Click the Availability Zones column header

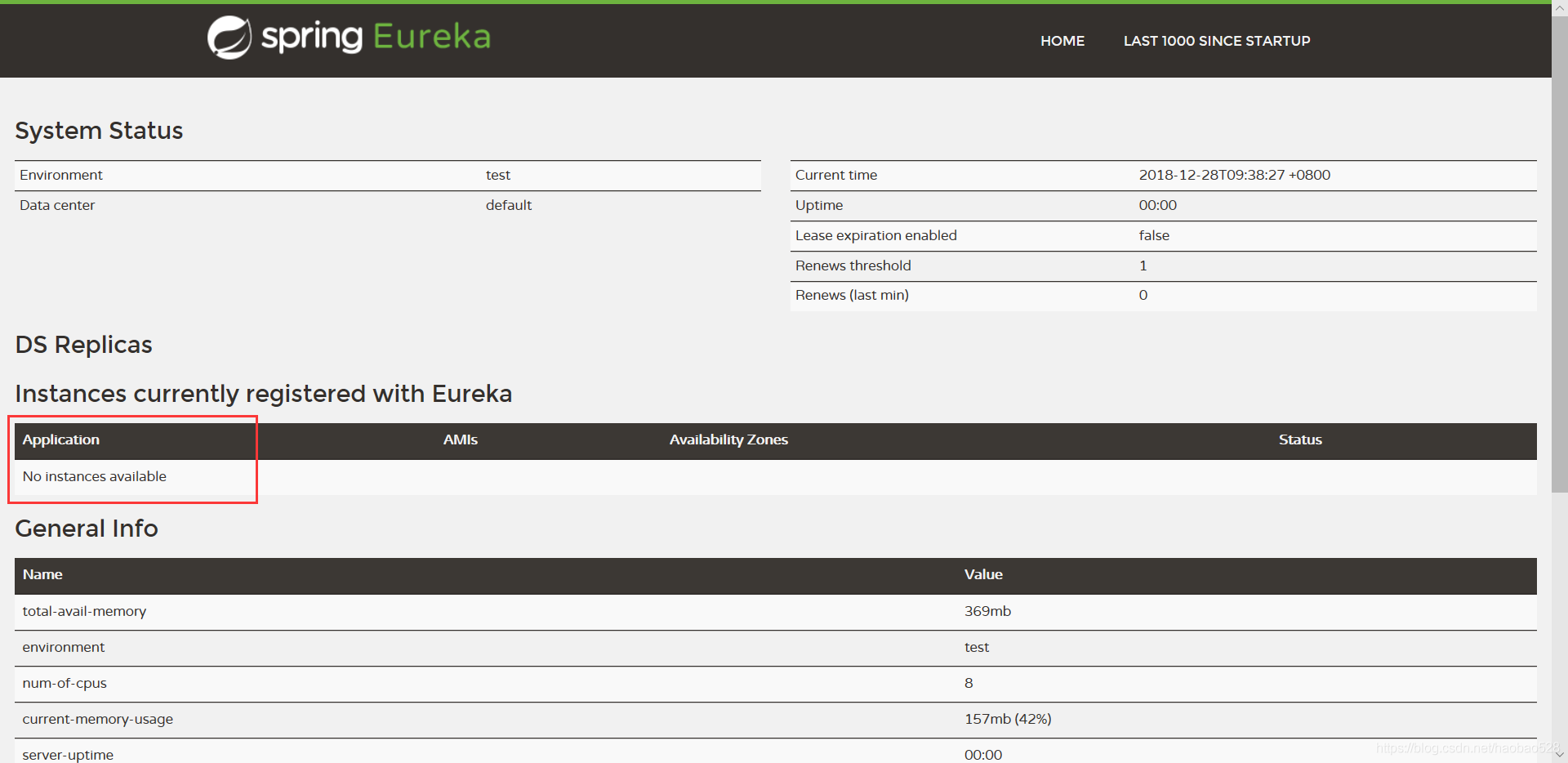728,440
